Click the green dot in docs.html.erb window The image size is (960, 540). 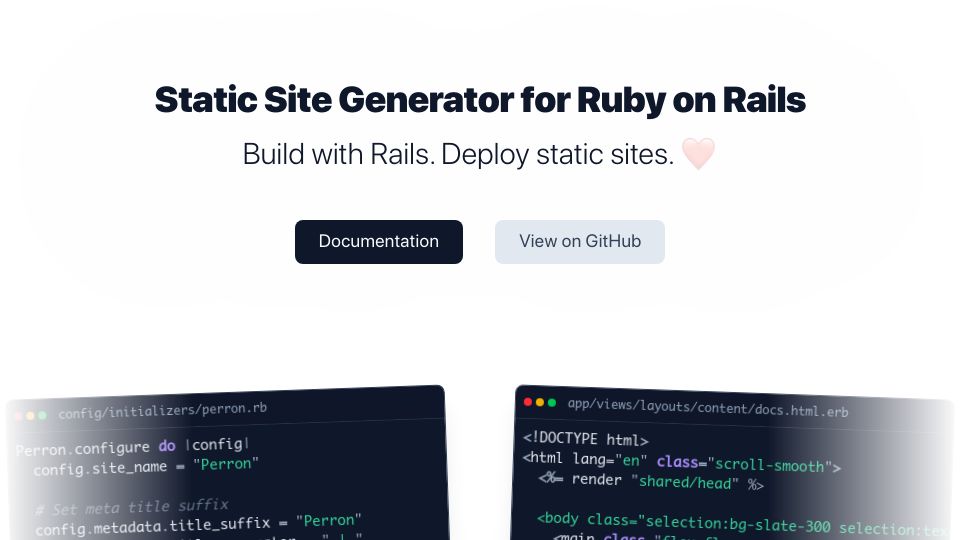click(552, 402)
